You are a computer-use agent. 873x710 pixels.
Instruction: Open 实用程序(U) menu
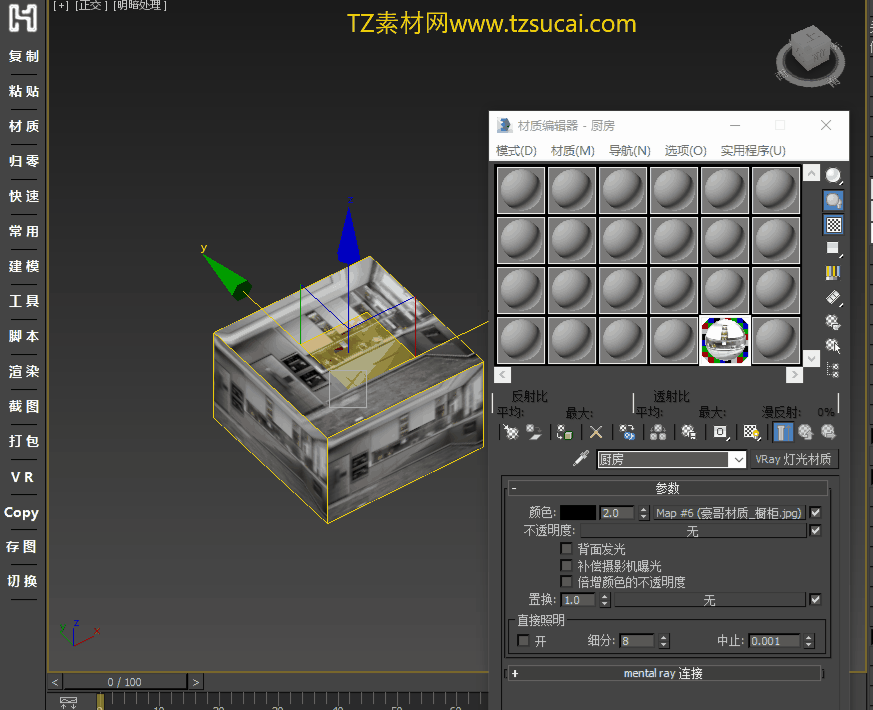[x=753, y=151]
